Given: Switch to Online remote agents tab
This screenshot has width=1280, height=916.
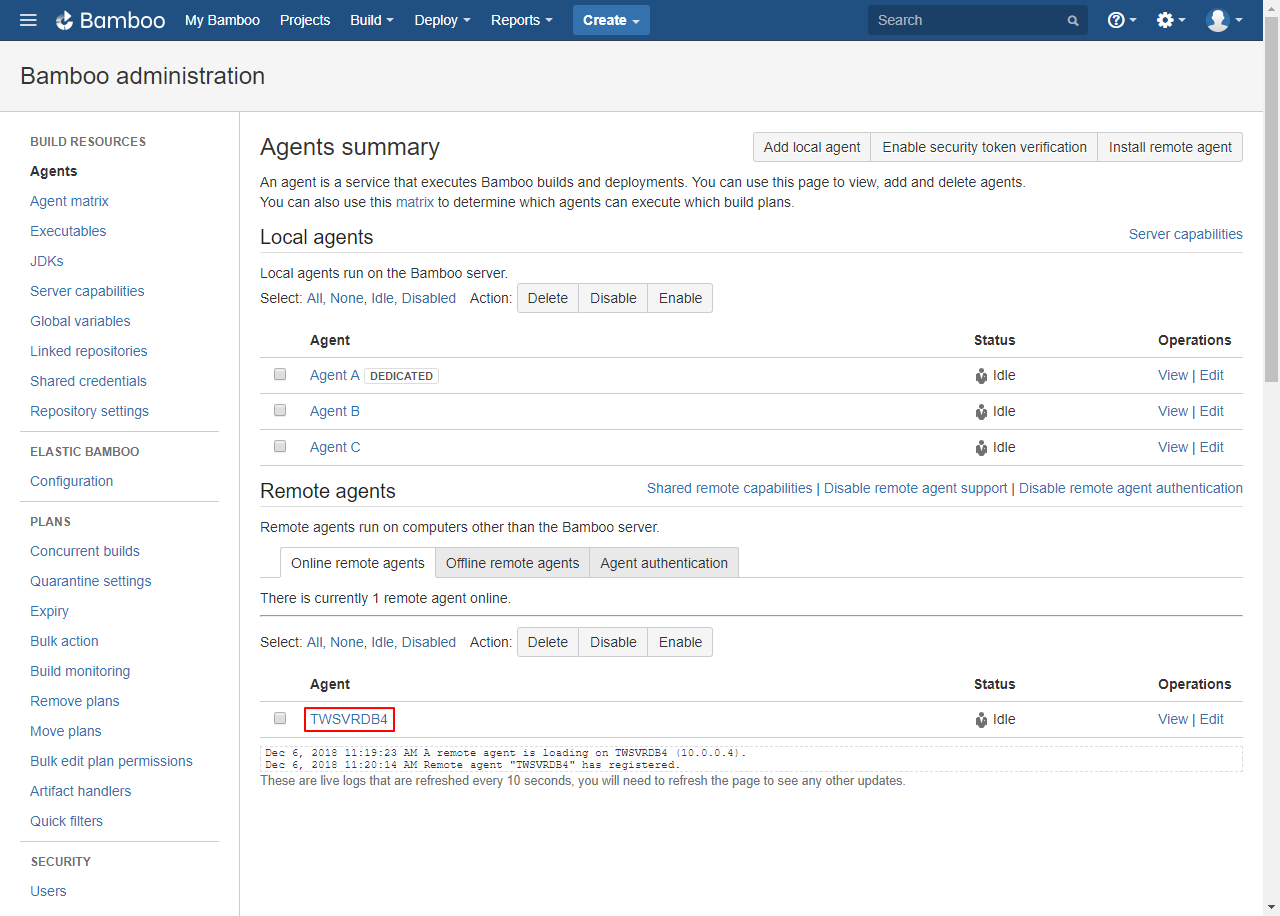Looking at the screenshot, I should point(358,563).
